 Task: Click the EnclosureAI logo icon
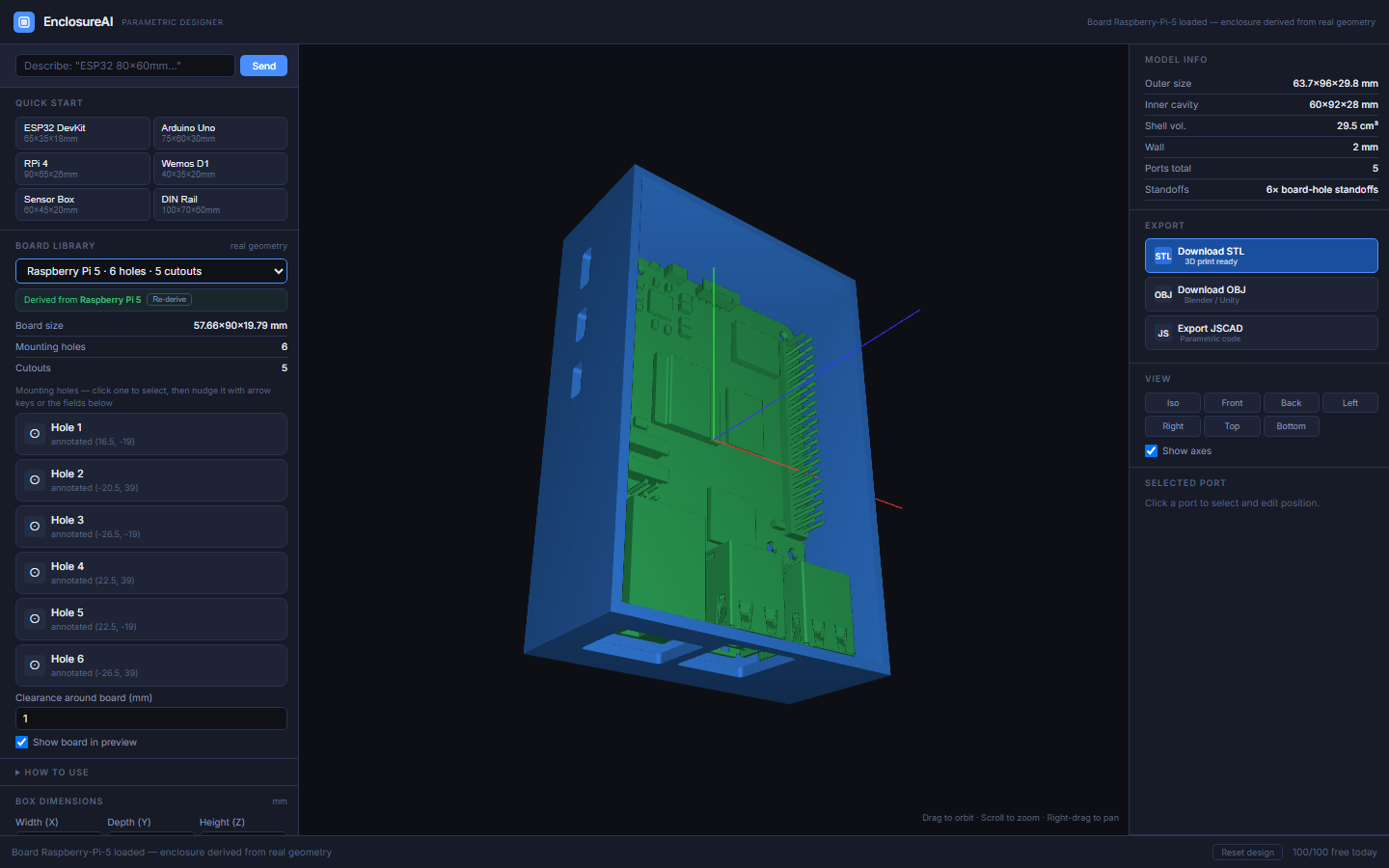coord(24,21)
